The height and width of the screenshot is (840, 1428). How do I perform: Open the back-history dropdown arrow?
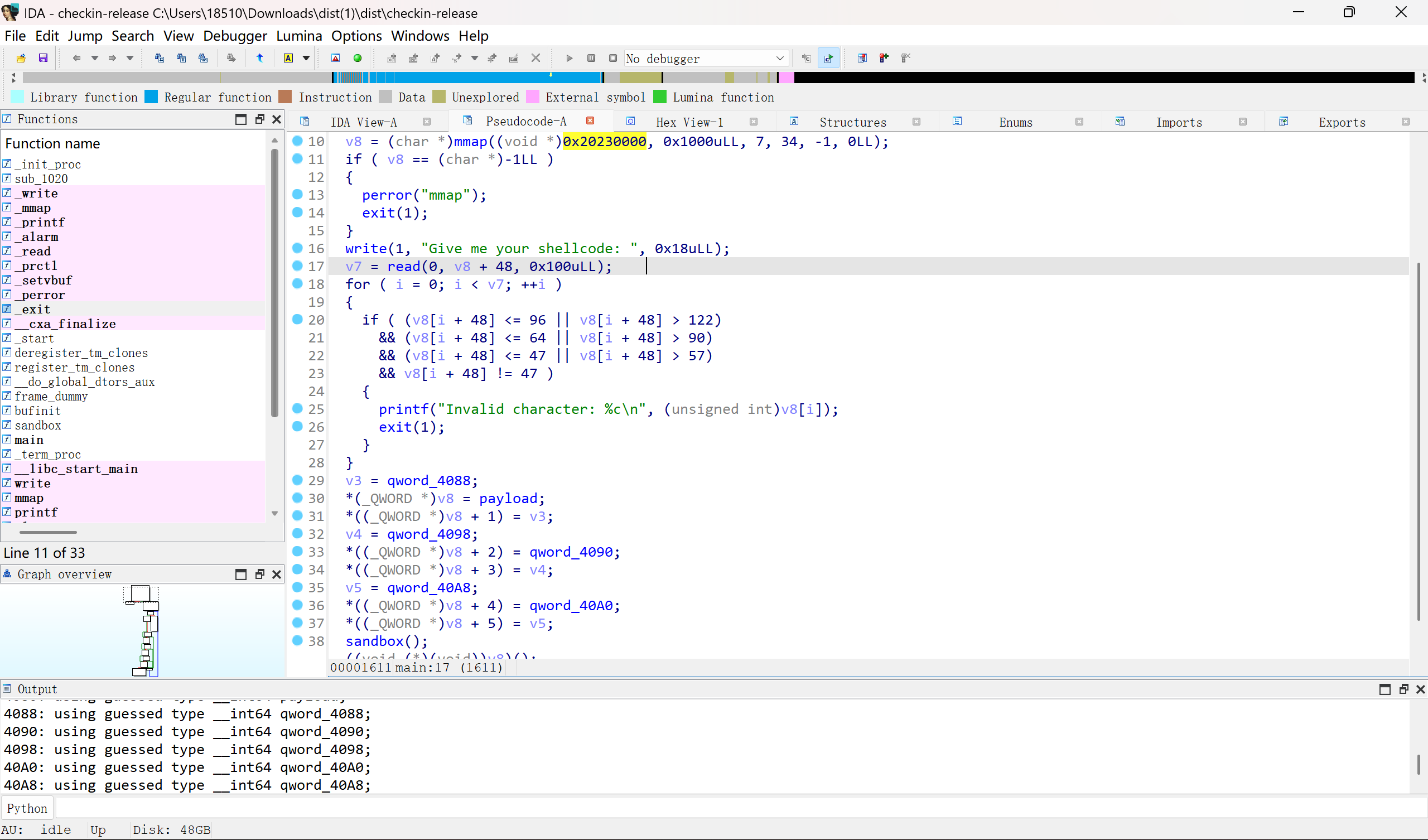[x=95, y=58]
